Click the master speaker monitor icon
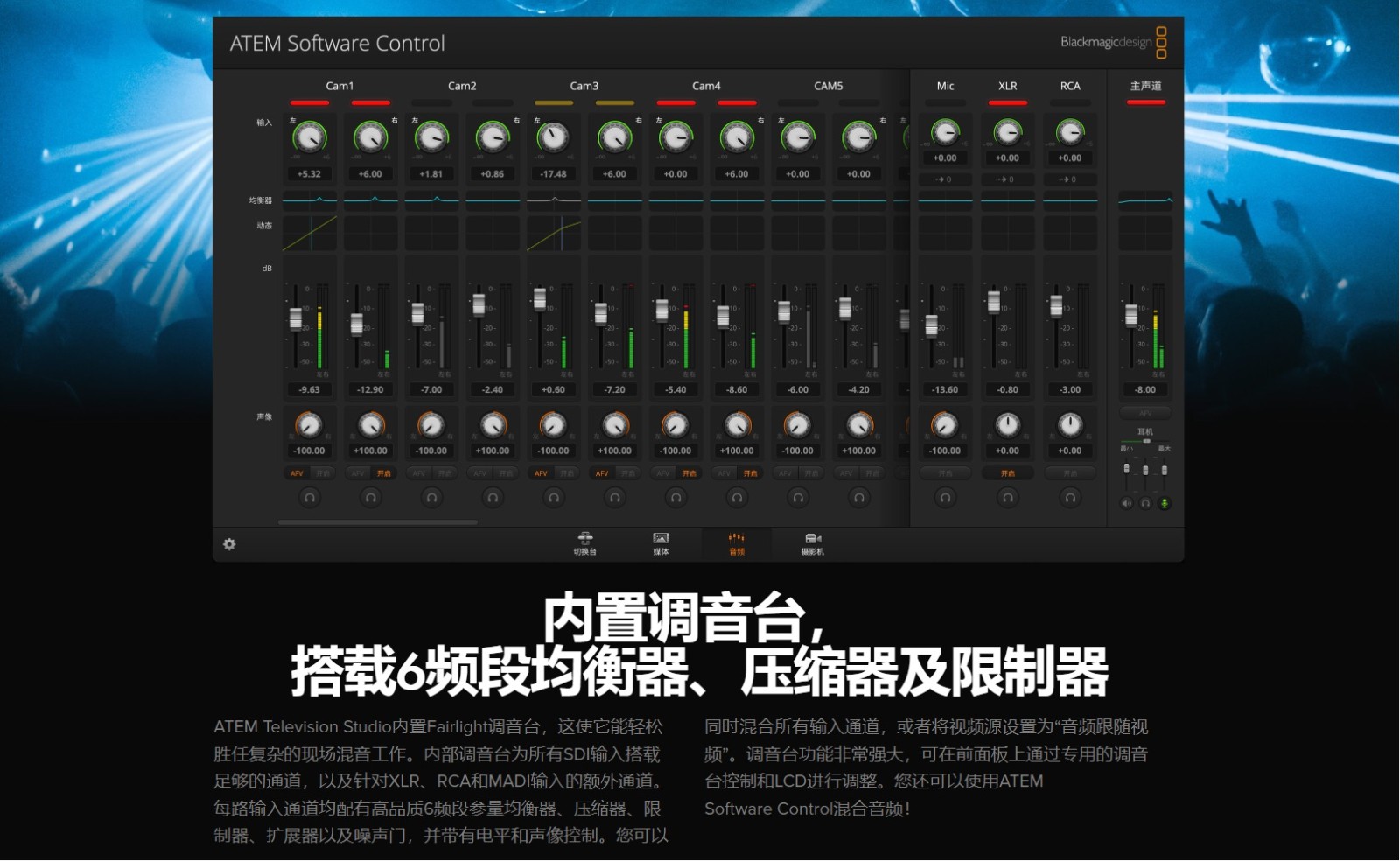The image size is (1400, 861). click(x=1127, y=503)
